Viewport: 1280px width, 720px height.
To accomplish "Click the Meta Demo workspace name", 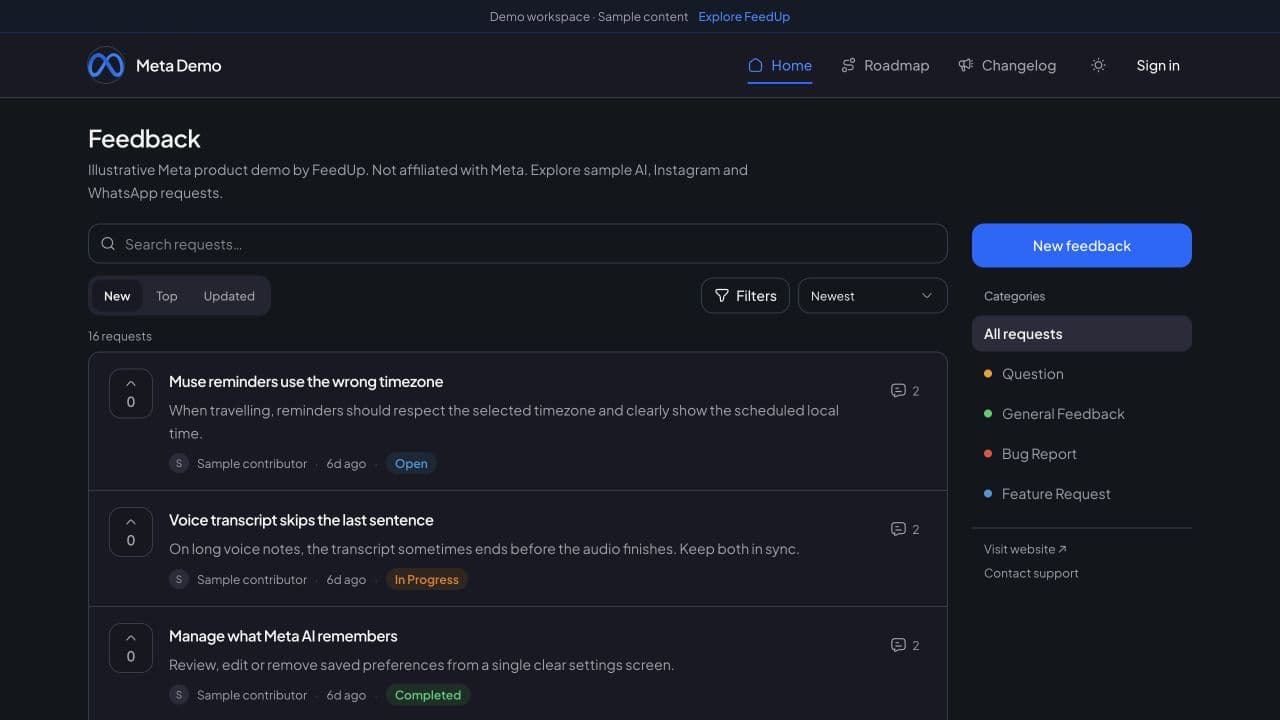I will [x=178, y=65].
